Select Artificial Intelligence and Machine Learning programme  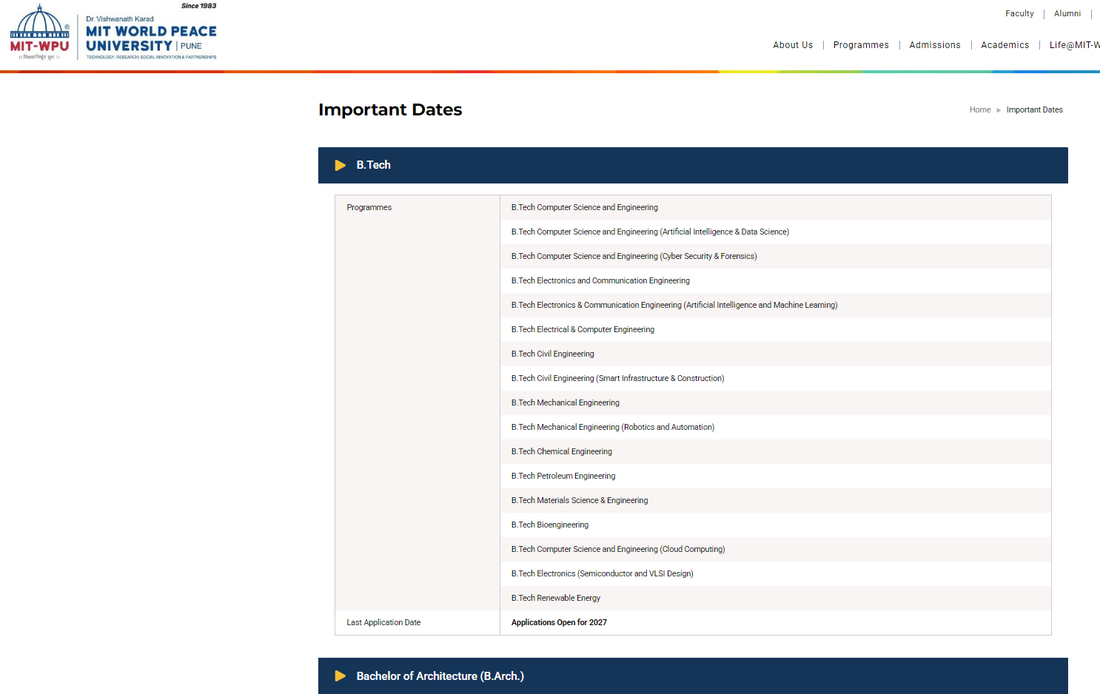pyautogui.click(x=776, y=305)
